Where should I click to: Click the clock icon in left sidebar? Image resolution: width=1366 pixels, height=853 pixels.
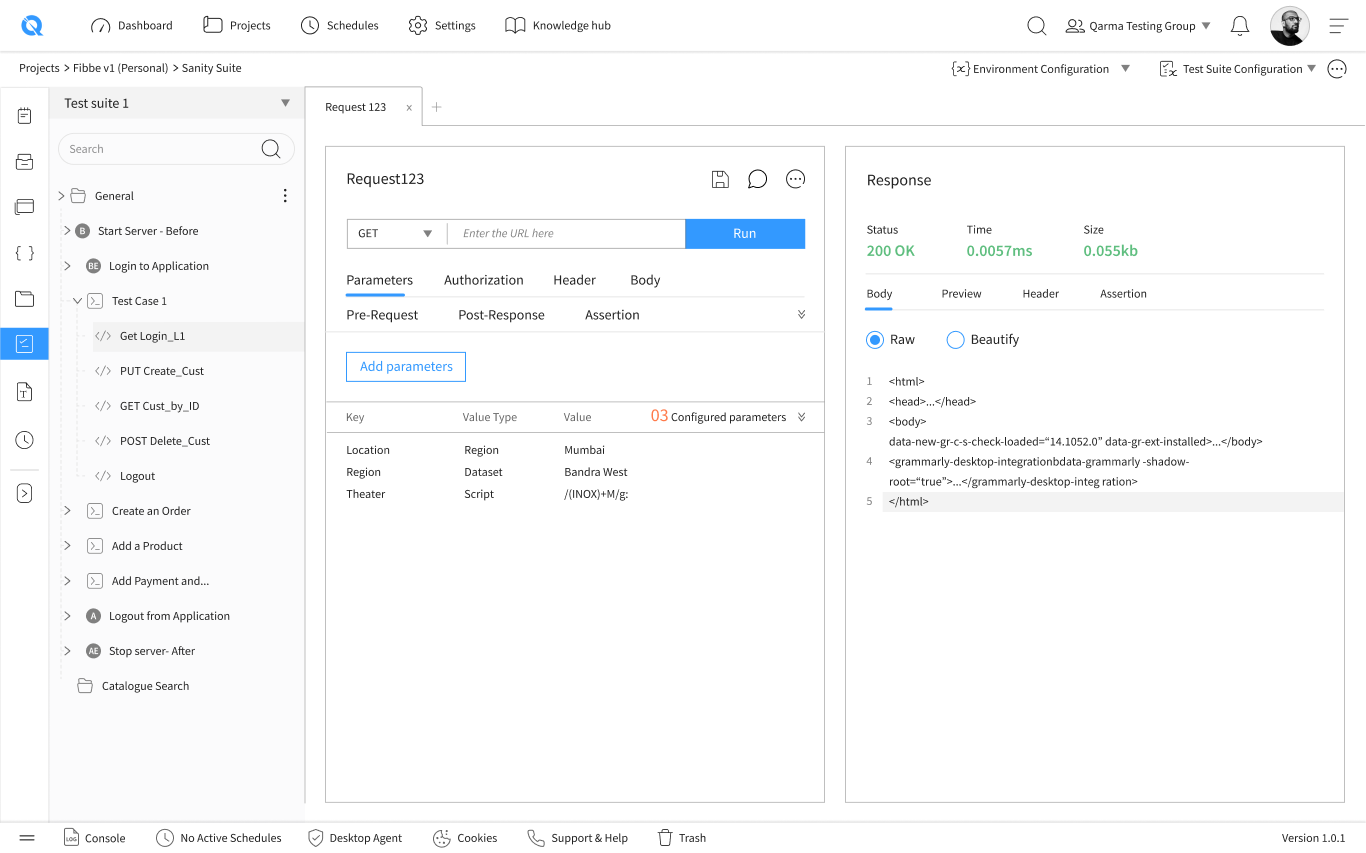tap(24, 440)
